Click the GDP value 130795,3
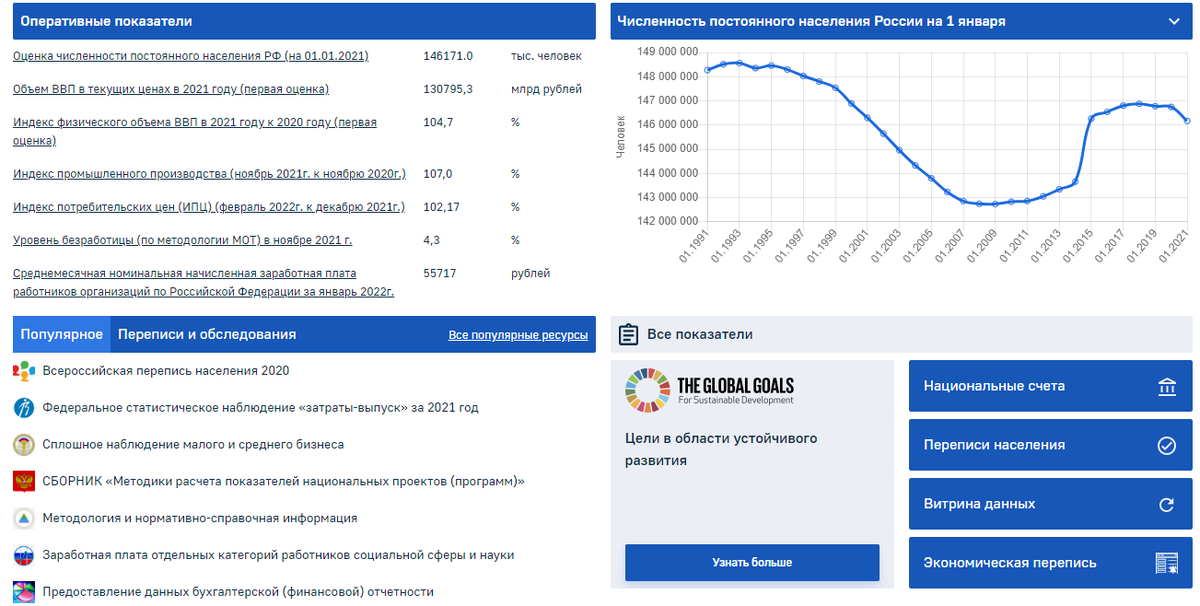The width and height of the screenshot is (1200, 606). point(448,89)
